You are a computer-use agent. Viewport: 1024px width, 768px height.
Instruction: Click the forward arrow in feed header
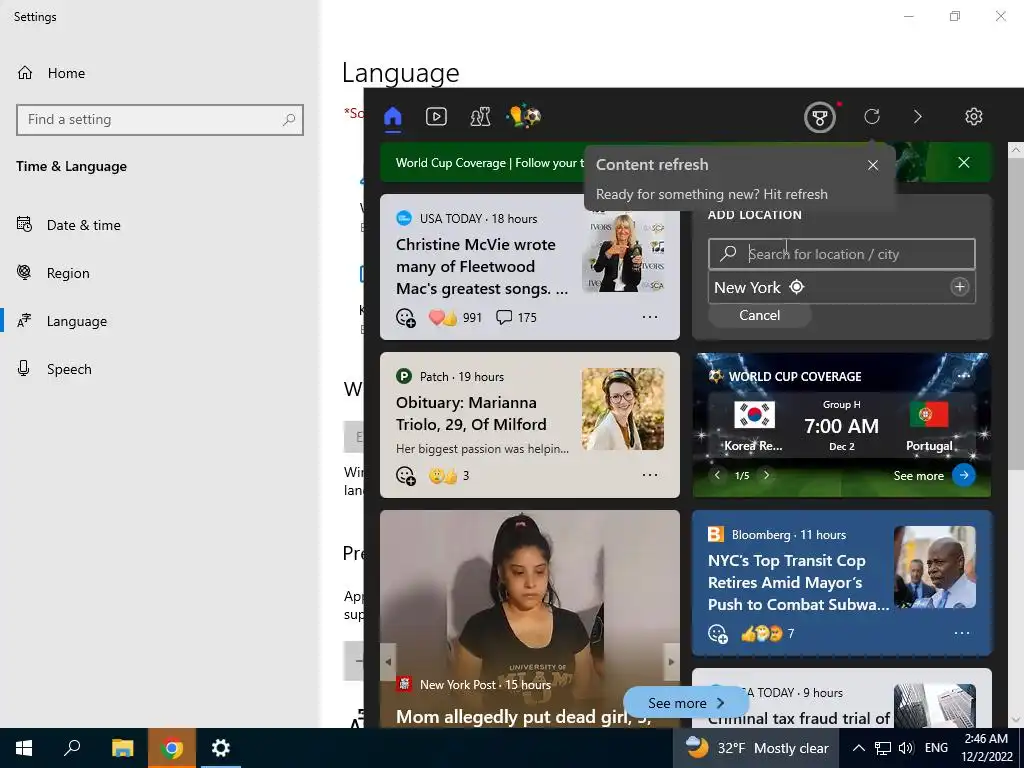click(x=918, y=116)
